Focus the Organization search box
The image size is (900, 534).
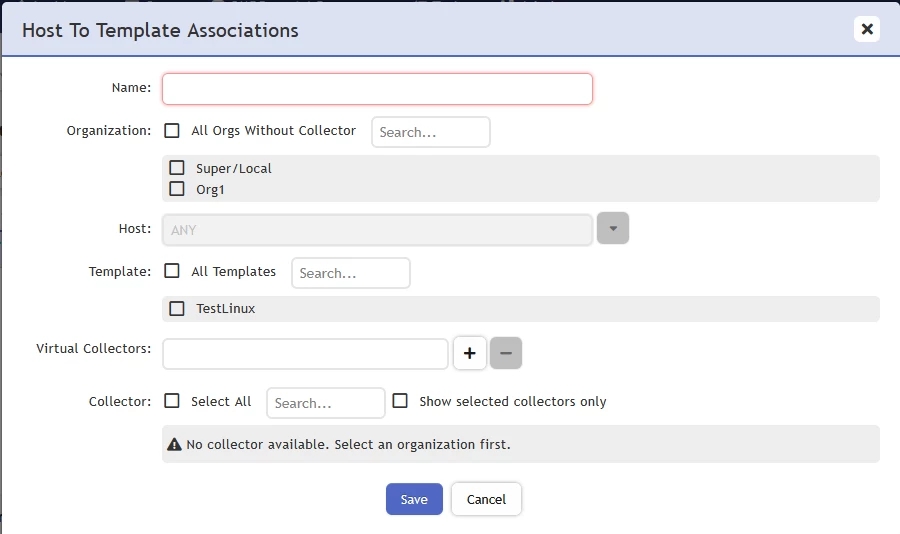(x=430, y=132)
